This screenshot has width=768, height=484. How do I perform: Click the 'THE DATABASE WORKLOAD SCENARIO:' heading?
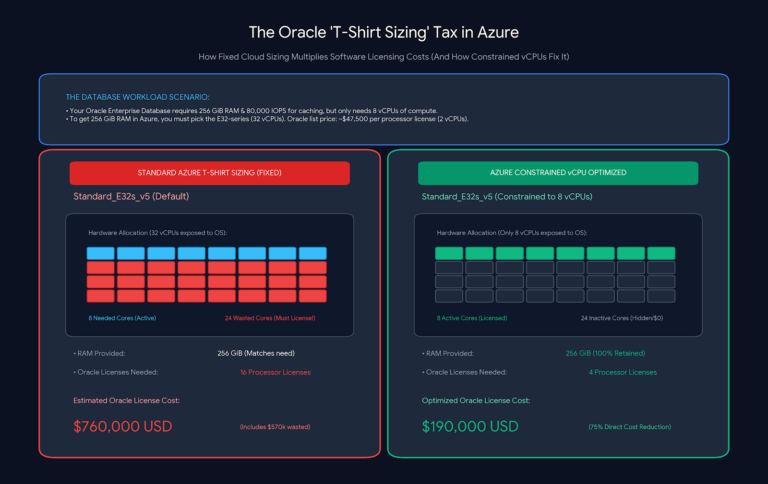point(138,97)
